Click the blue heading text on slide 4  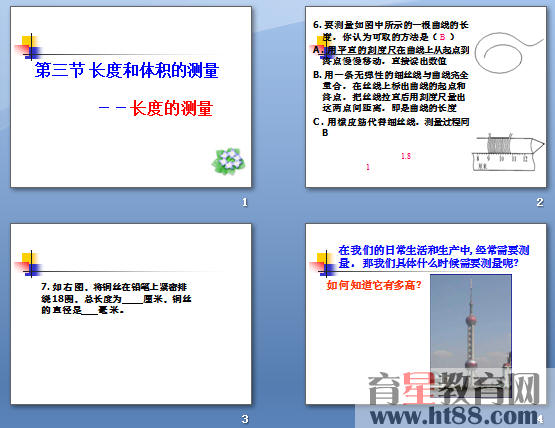(x=434, y=257)
